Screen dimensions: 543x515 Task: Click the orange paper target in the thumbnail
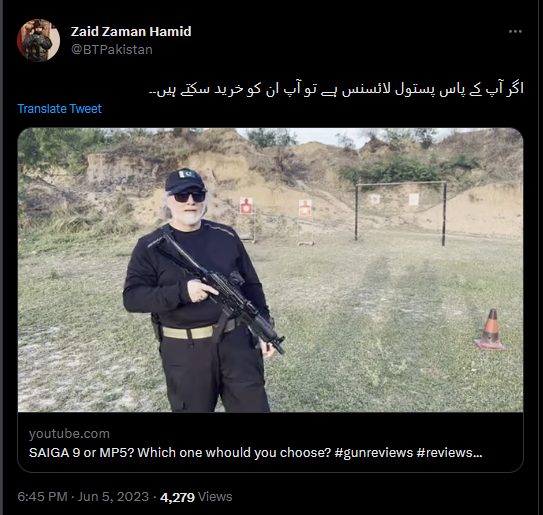click(305, 208)
